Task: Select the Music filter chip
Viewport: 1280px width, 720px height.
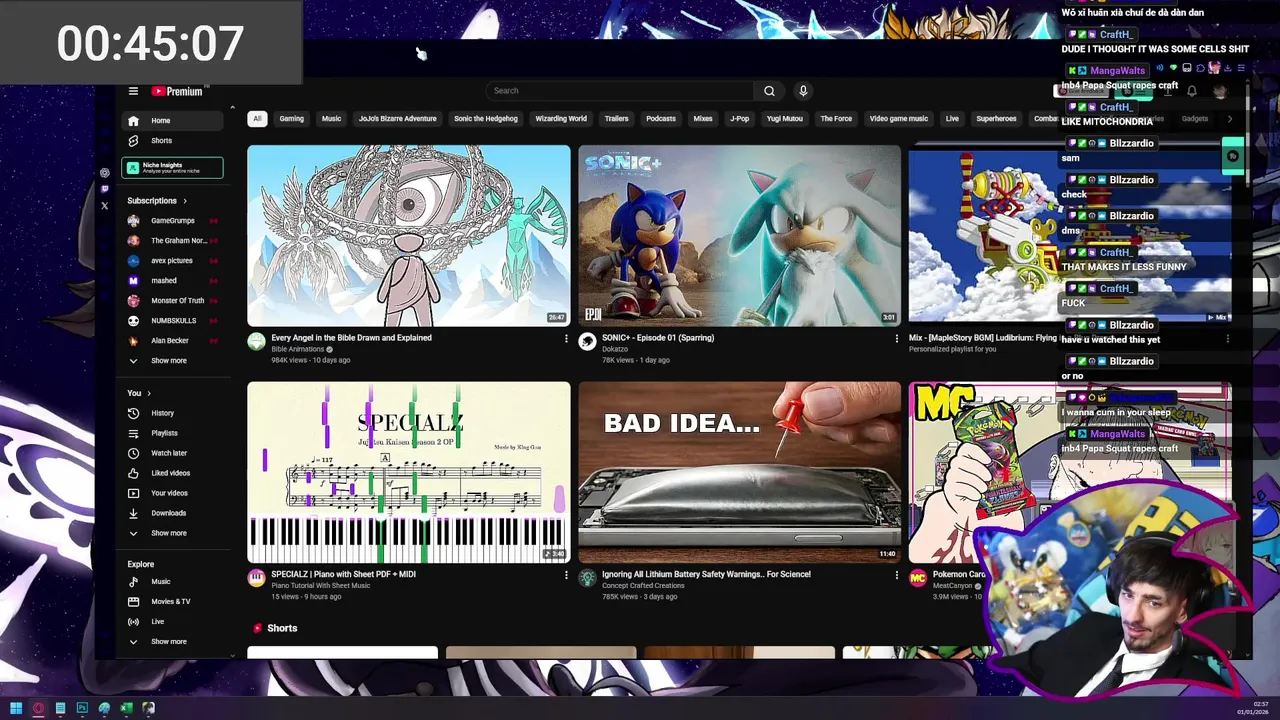Action: [x=331, y=119]
